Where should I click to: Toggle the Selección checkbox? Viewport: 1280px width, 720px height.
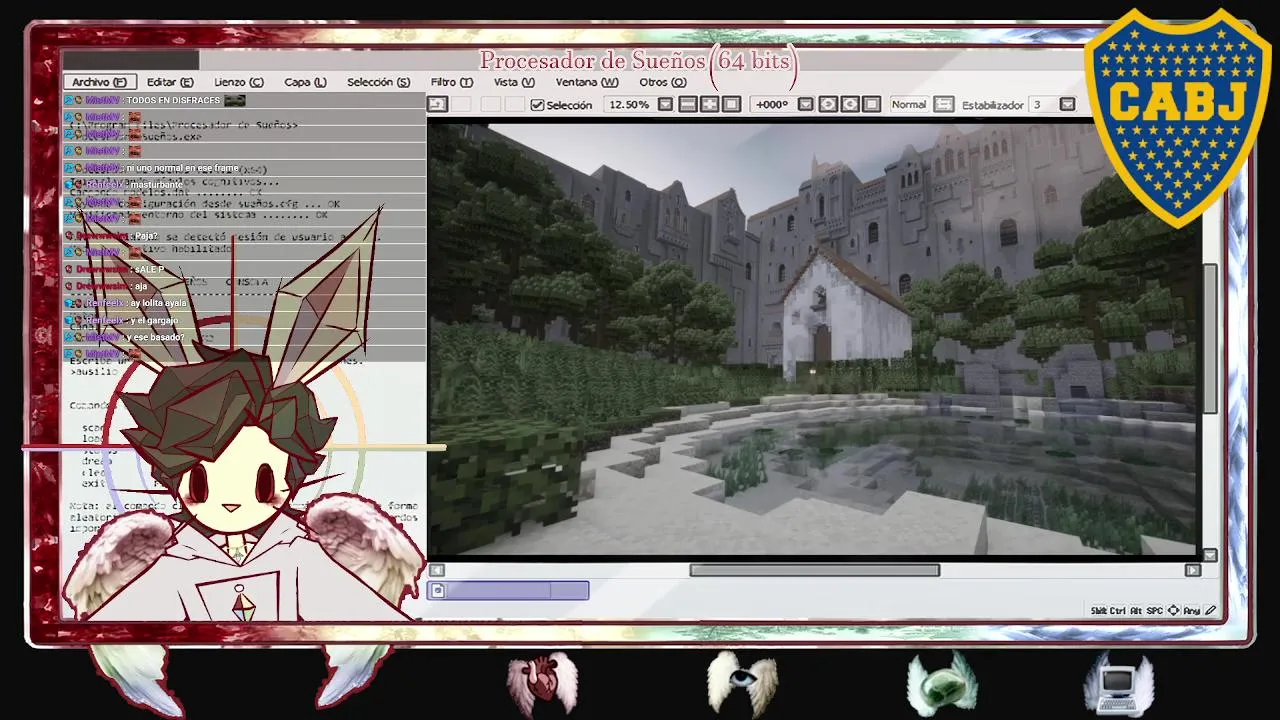click(537, 105)
